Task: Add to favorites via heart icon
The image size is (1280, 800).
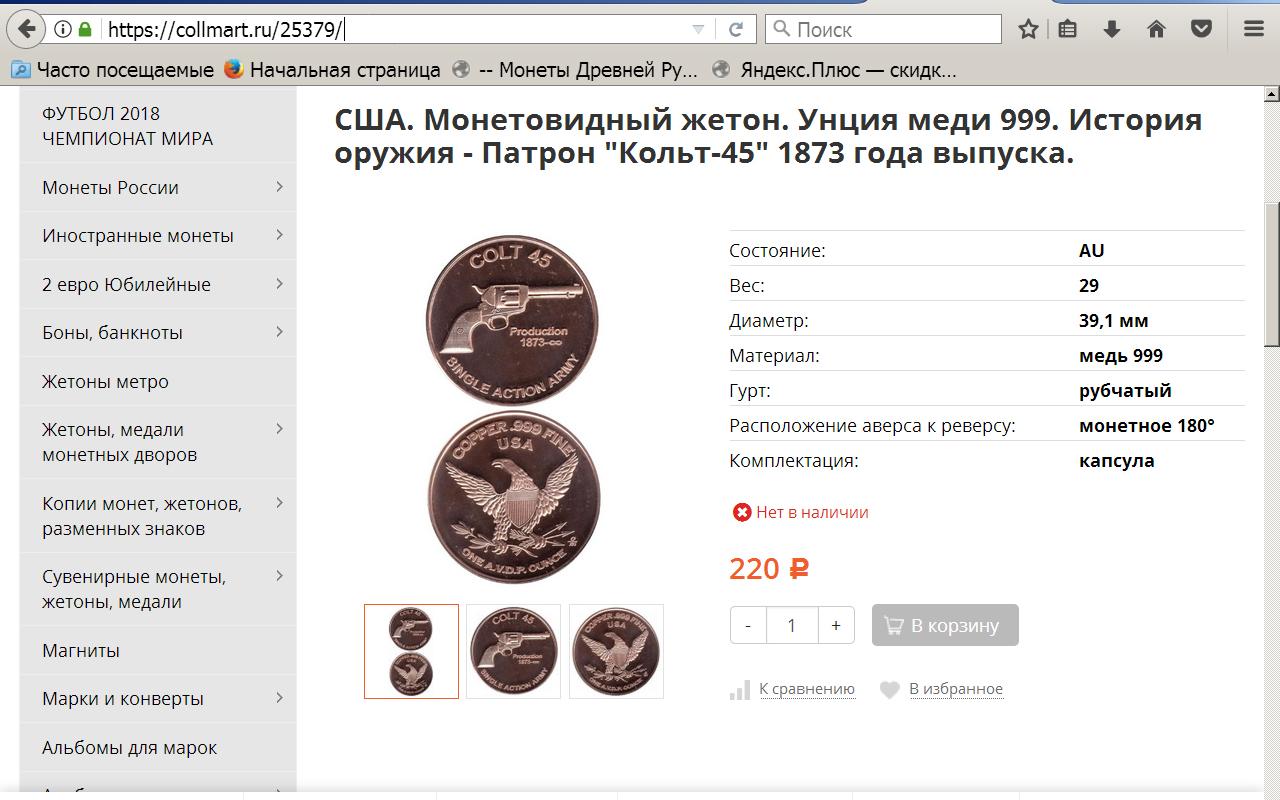Action: [889, 689]
